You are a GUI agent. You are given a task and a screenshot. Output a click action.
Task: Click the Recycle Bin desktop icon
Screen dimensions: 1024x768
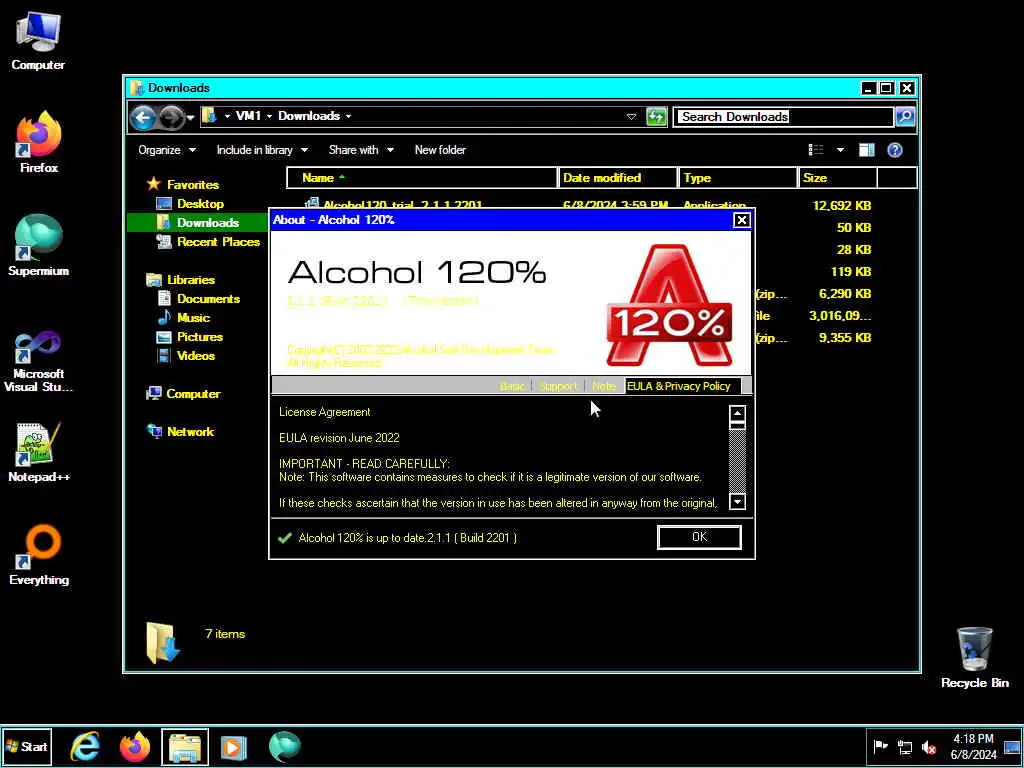[974, 658]
